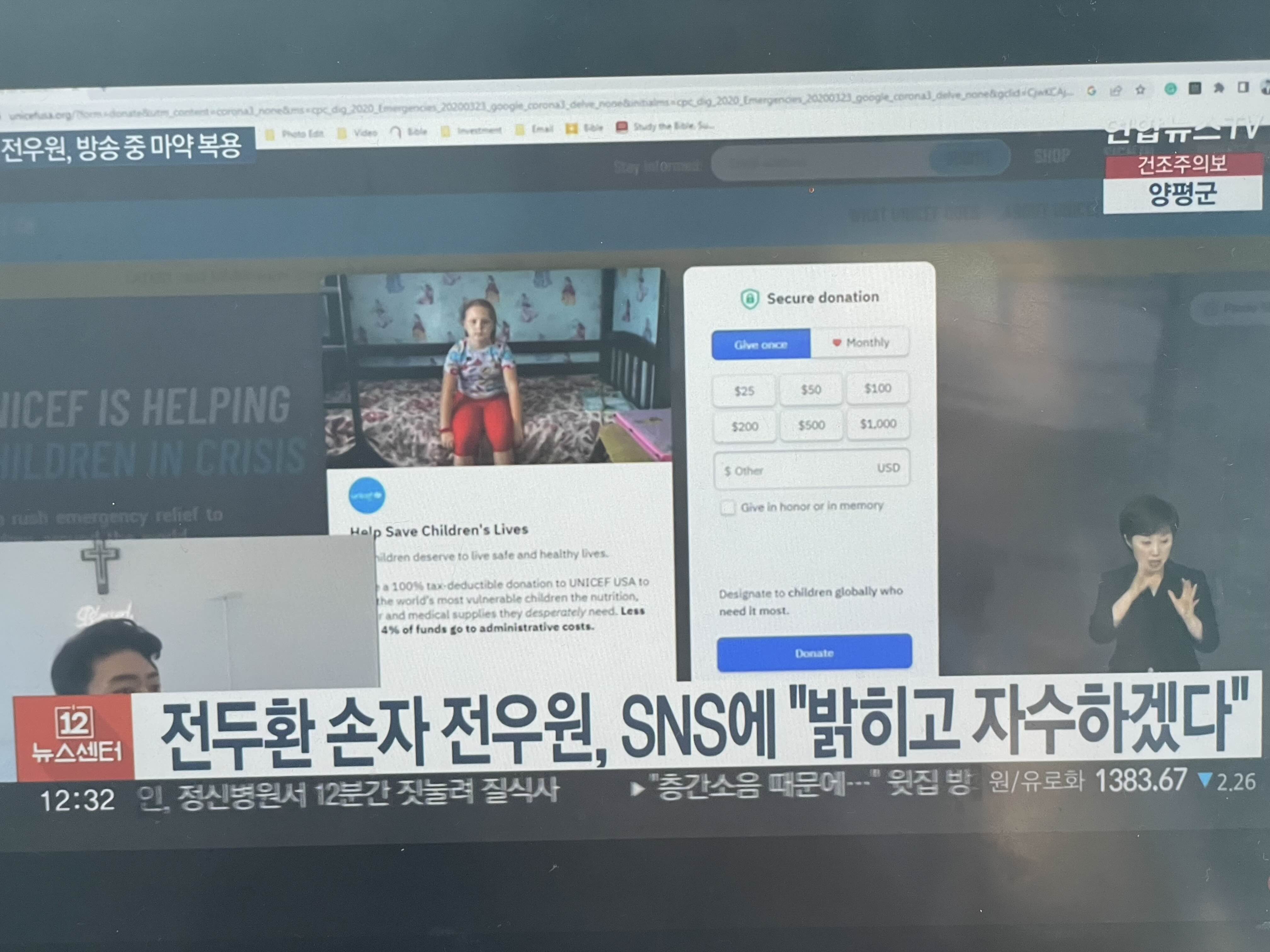The height and width of the screenshot is (952, 1270).
Task: Toggle the browser side panel icon
Action: coord(1243,87)
